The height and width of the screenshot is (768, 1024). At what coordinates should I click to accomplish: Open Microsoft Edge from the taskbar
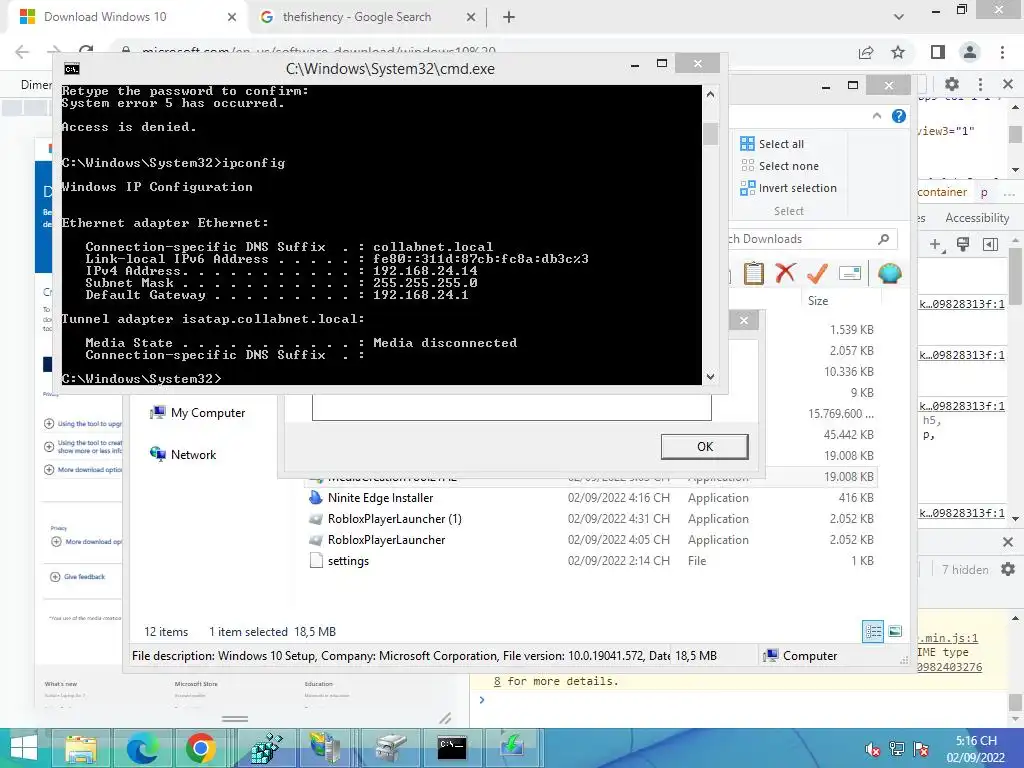(142, 748)
